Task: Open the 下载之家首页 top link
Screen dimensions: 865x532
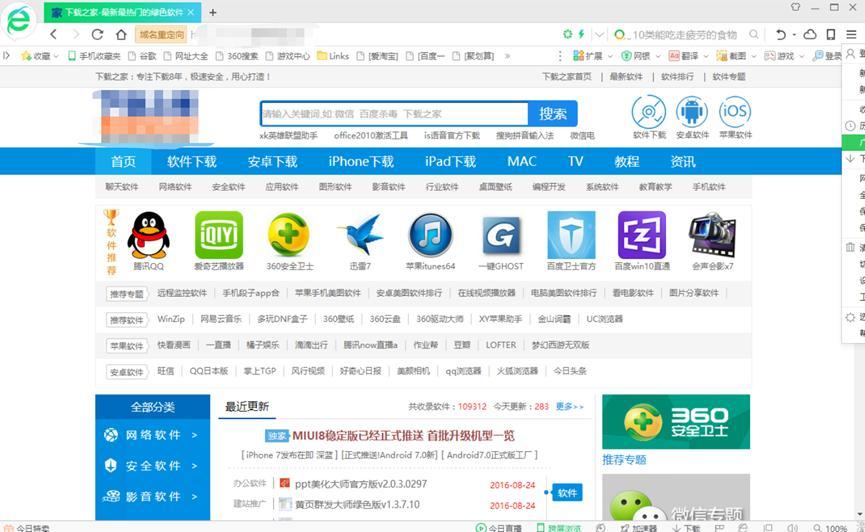Action: pos(567,77)
